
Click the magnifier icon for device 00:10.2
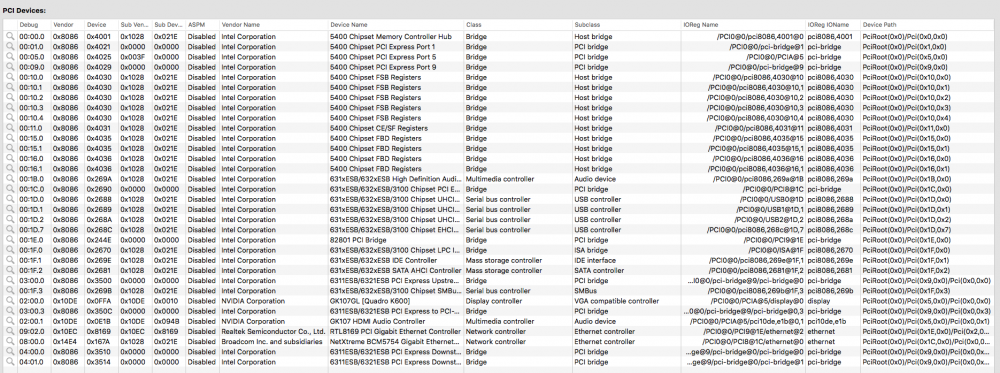tap(10, 98)
